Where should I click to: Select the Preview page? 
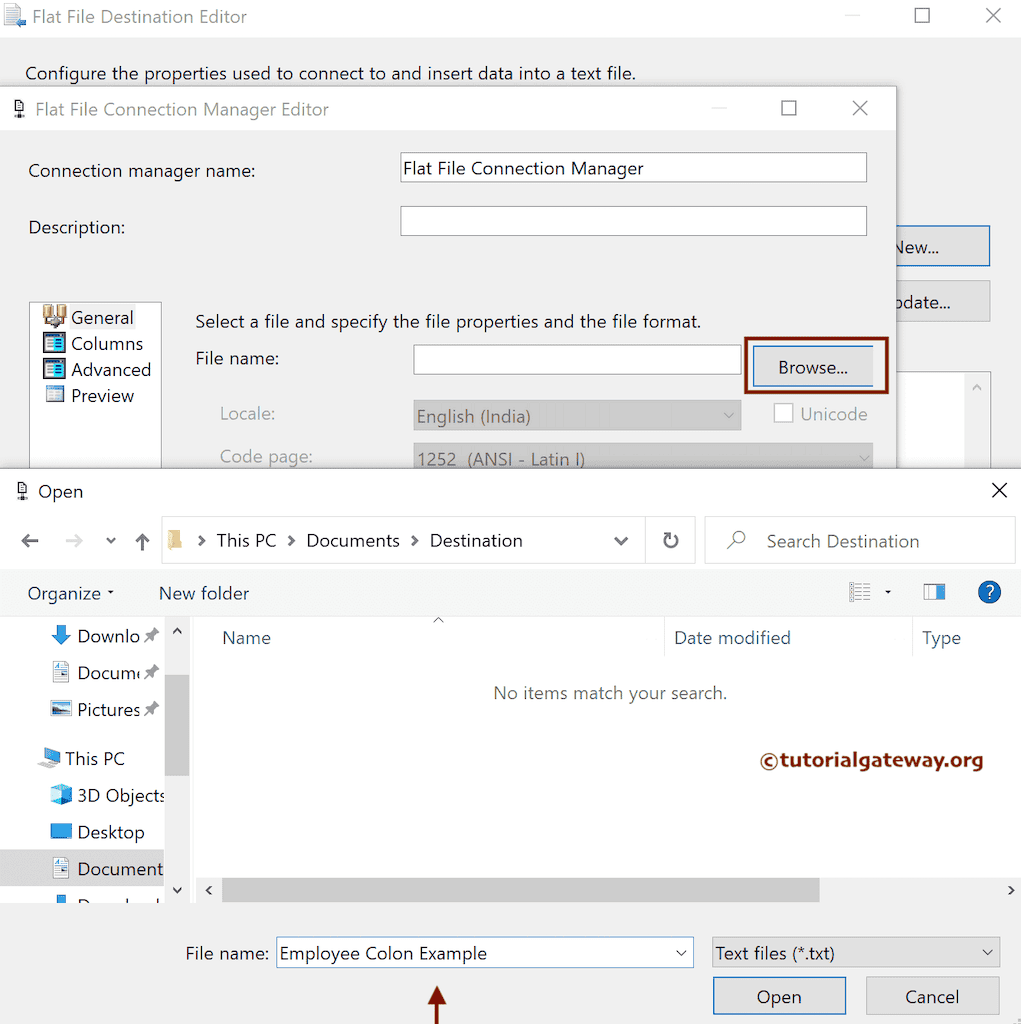click(x=103, y=395)
